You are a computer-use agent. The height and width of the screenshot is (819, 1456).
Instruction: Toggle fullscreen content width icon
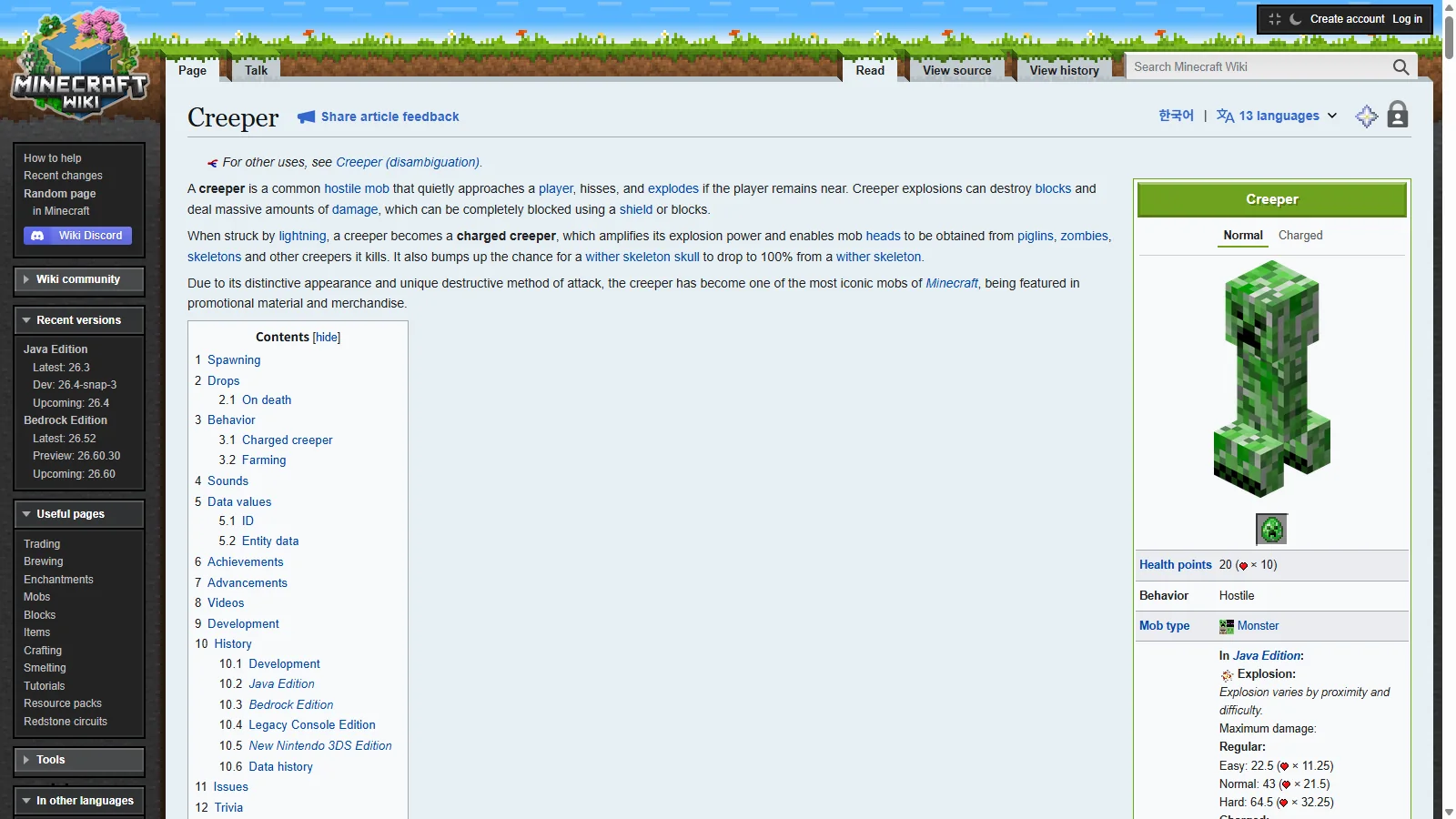click(x=1275, y=19)
